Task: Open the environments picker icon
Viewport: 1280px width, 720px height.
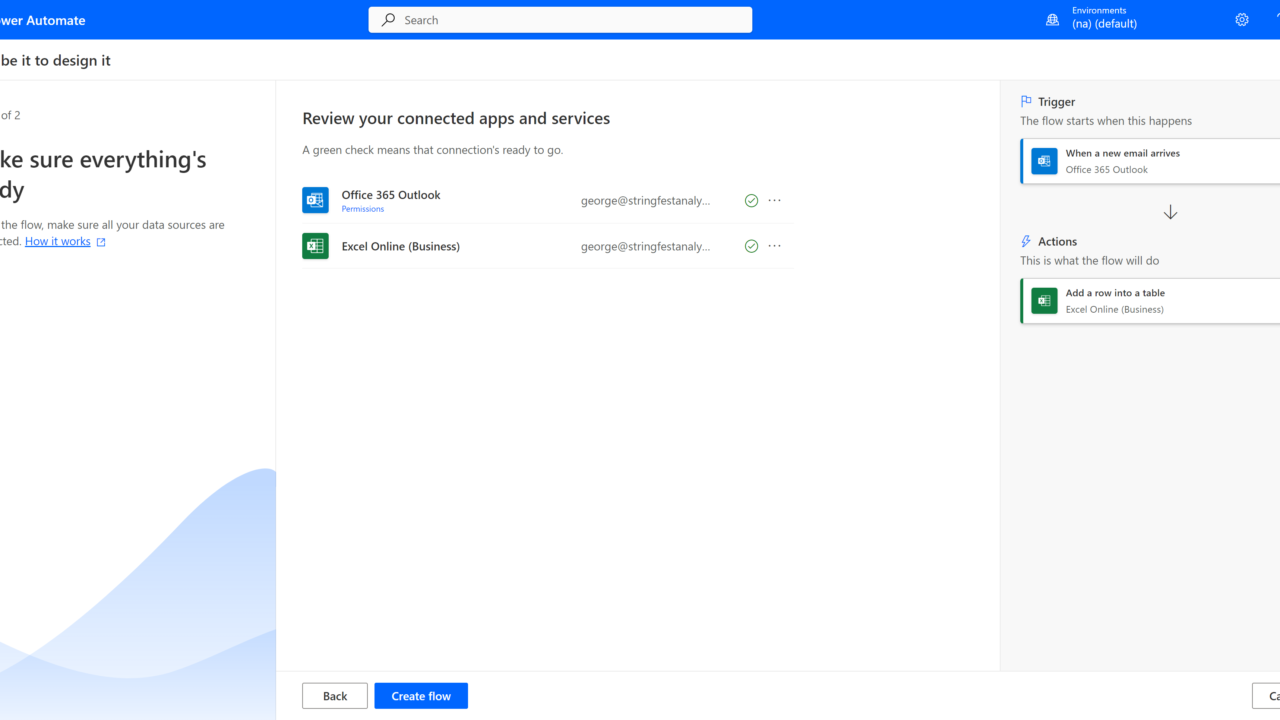Action: click(1052, 20)
